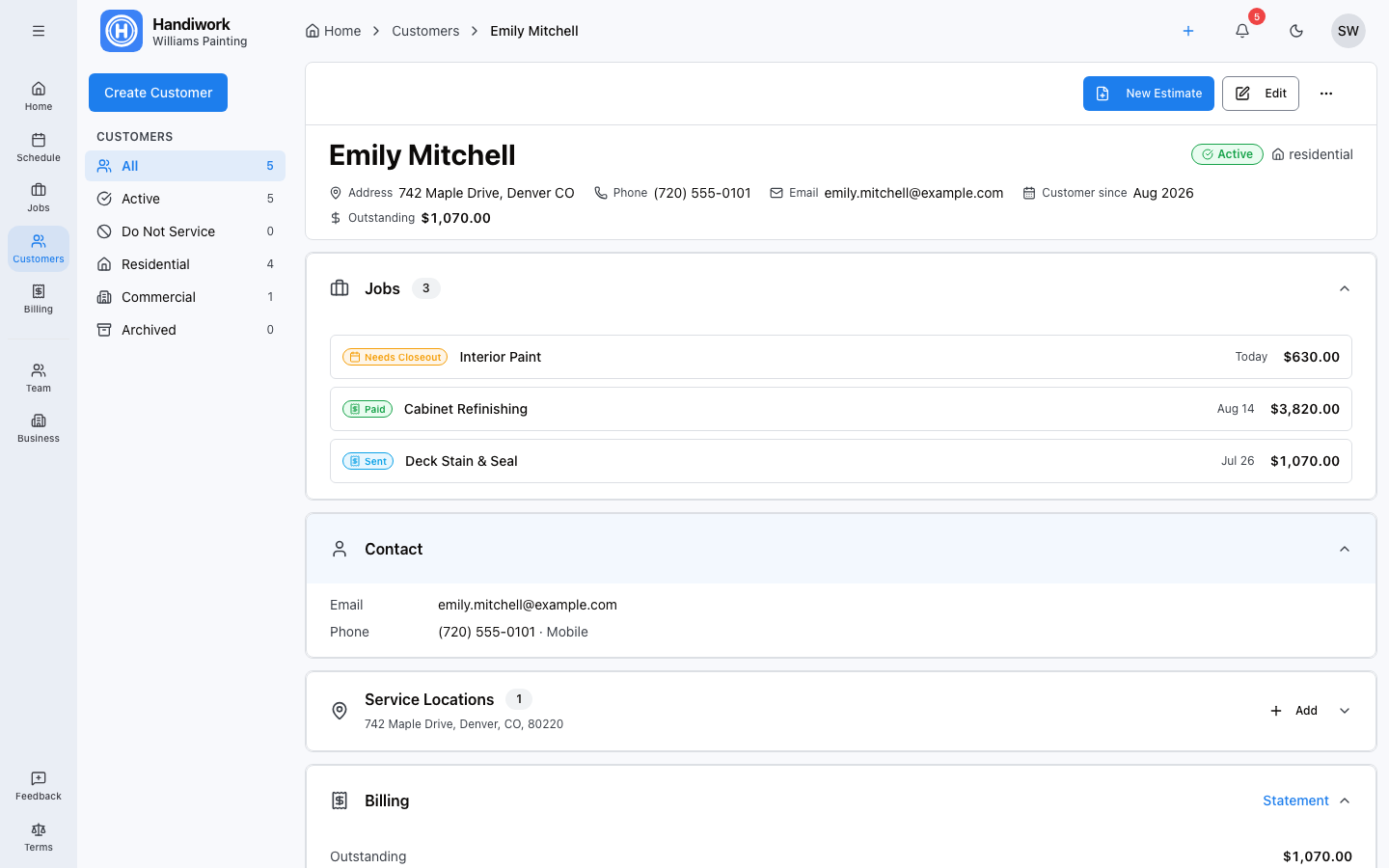Click phone (720) 555-0101 · Mobile
Image resolution: width=1389 pixels, height=868 pixels.
click(513, 632)
